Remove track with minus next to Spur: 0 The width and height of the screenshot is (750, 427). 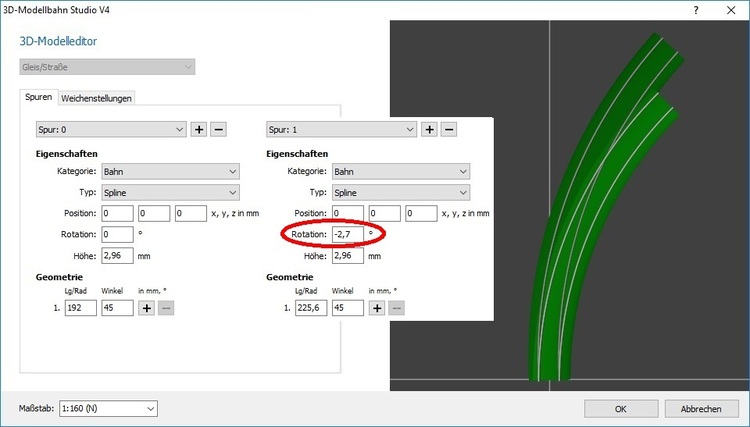[218, 129]
